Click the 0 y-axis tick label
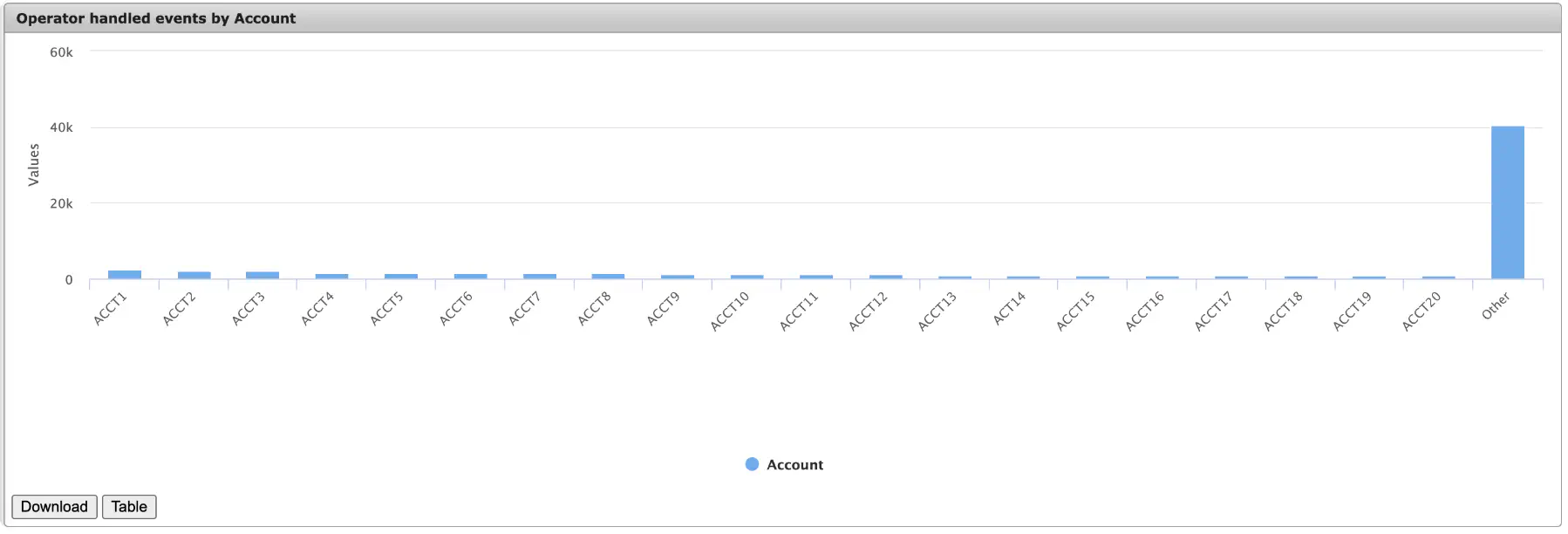Viewport: 1568px width, 534px height. point(69,280)
